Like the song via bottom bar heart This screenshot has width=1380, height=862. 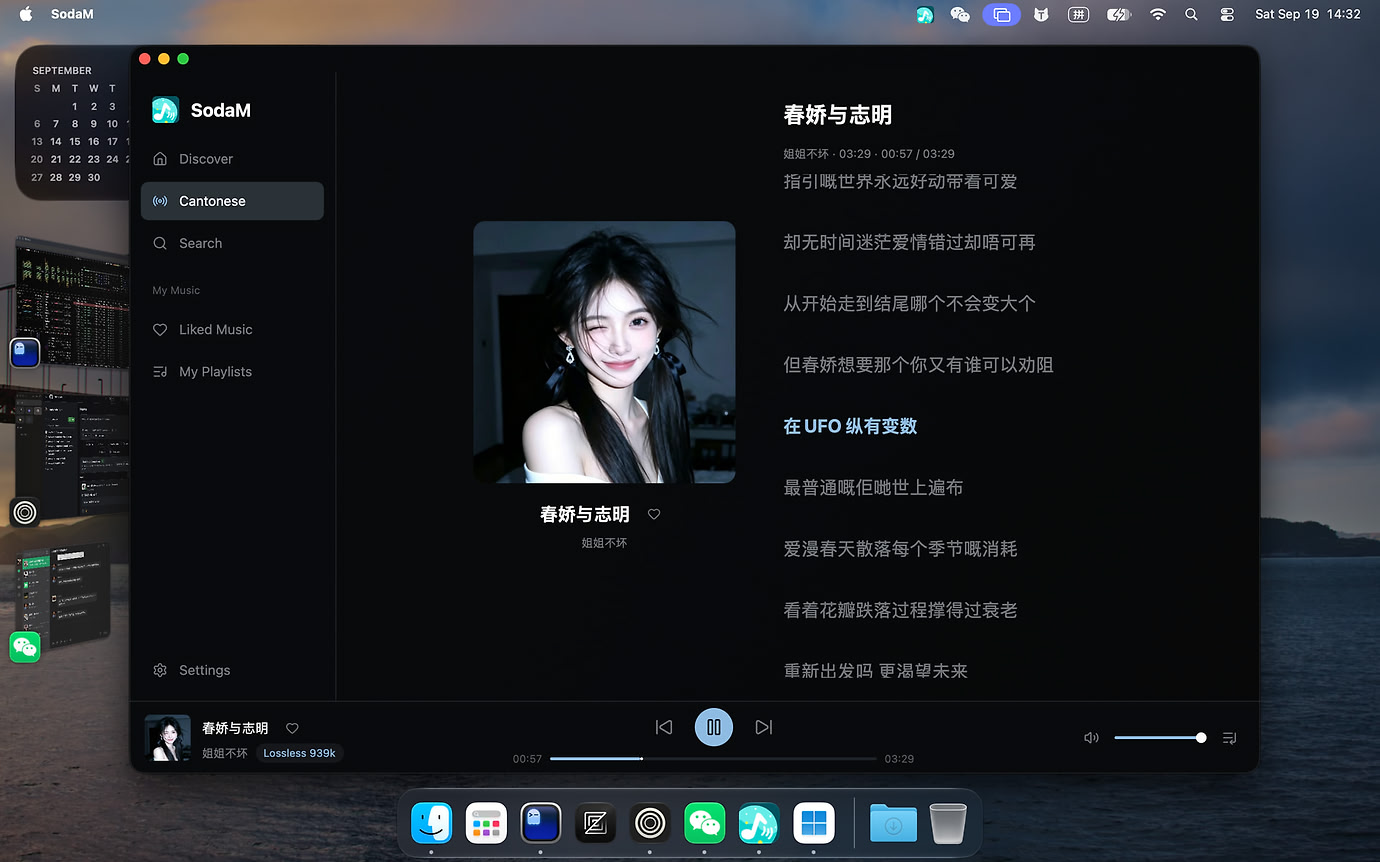pyautogui.click(x=292, y=728)
